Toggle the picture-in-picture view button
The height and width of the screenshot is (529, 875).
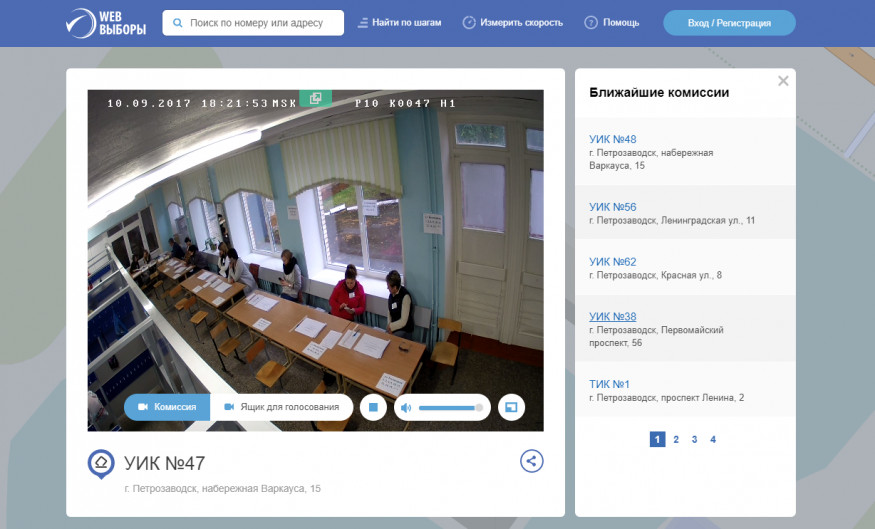click(511, 408)
